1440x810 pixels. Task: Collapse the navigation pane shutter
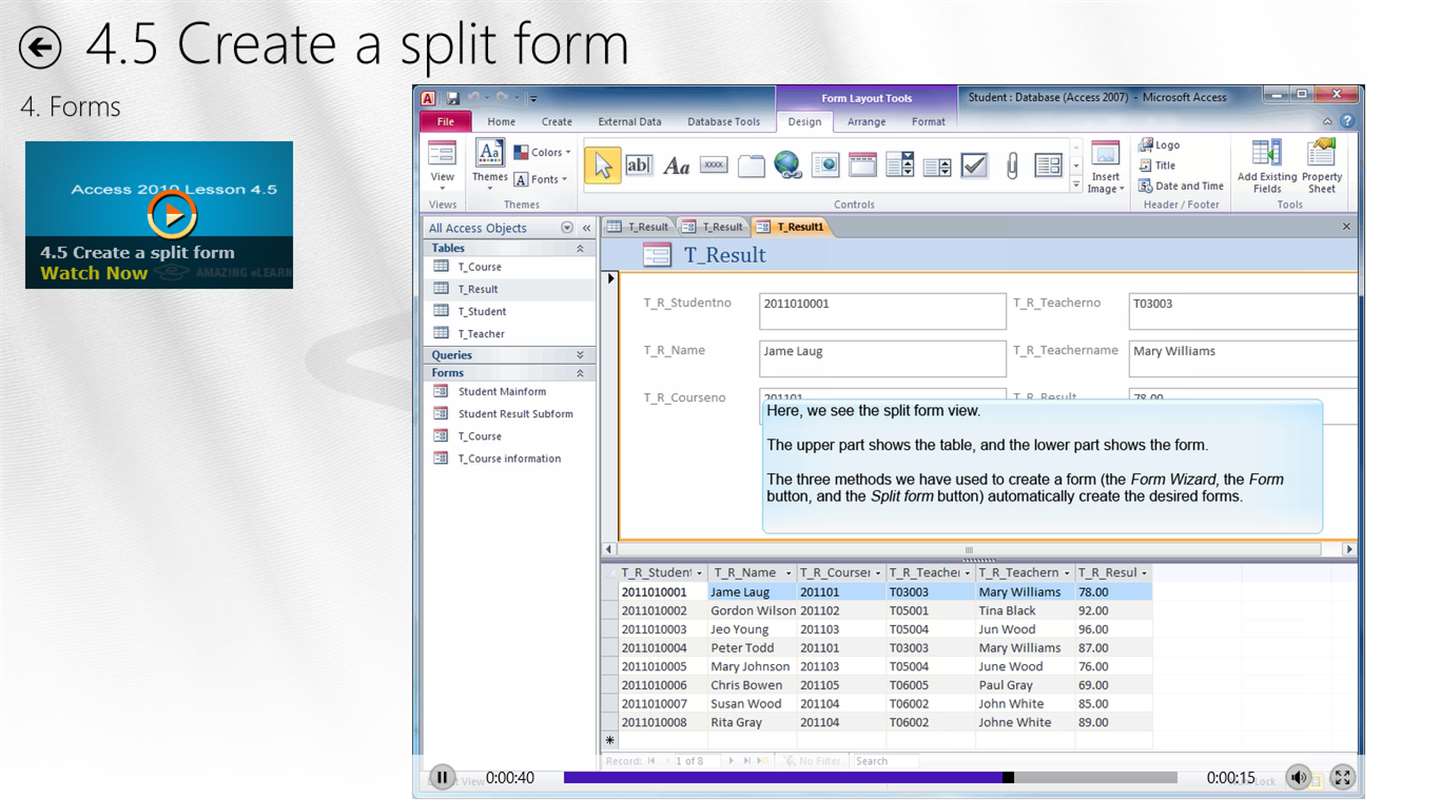click(x=586, y=228)
